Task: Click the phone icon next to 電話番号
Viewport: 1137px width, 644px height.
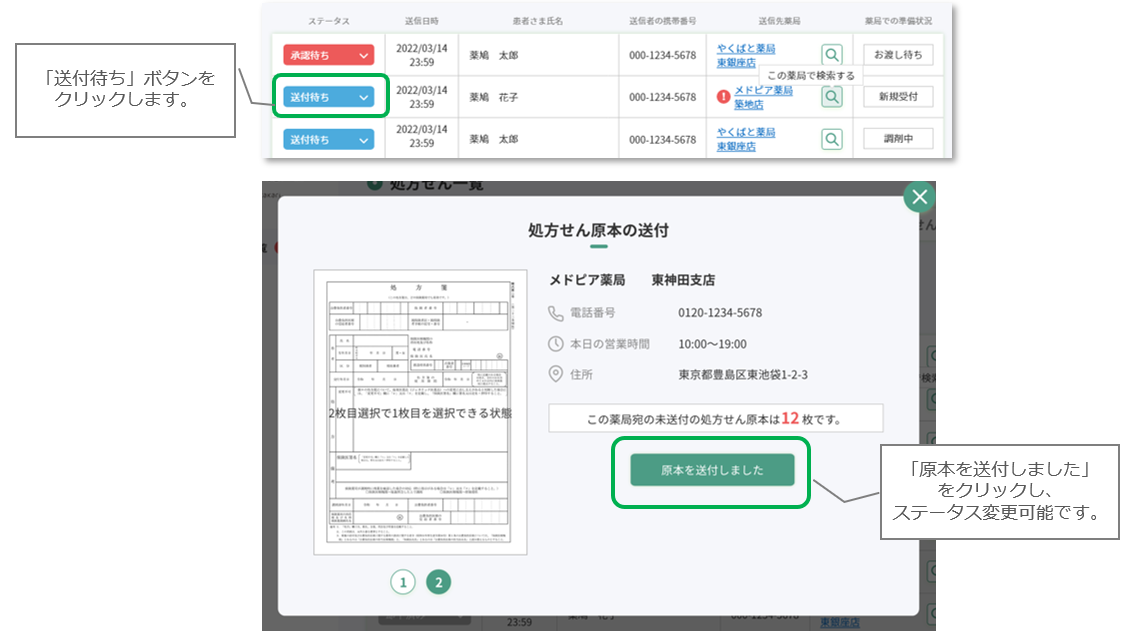Action: click(x=555, y=313)
